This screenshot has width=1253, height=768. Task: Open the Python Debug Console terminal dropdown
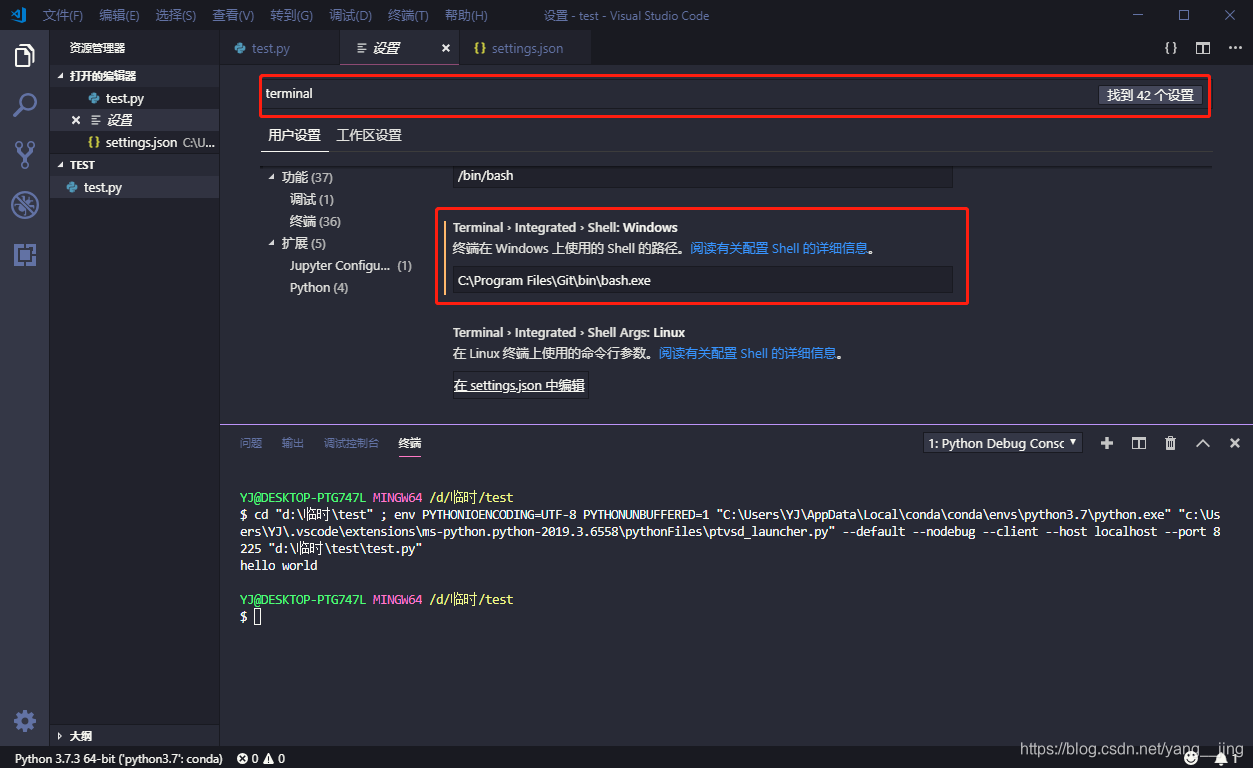[x=1003, y=443]
